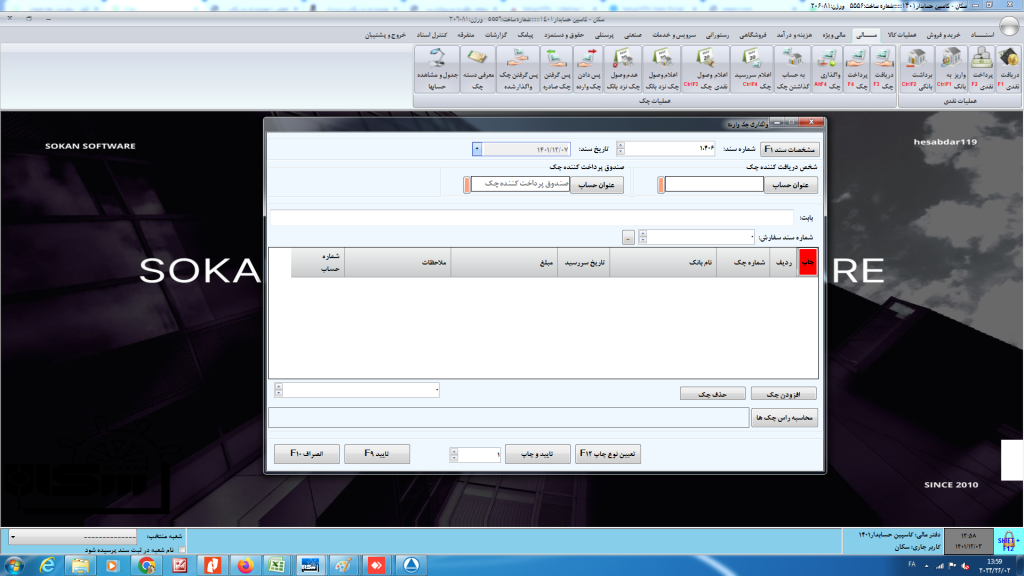The width and height of the screenshot is (1024, 576).
Task: Click the انصراف F10 cancel button
Action: (306, 453)
